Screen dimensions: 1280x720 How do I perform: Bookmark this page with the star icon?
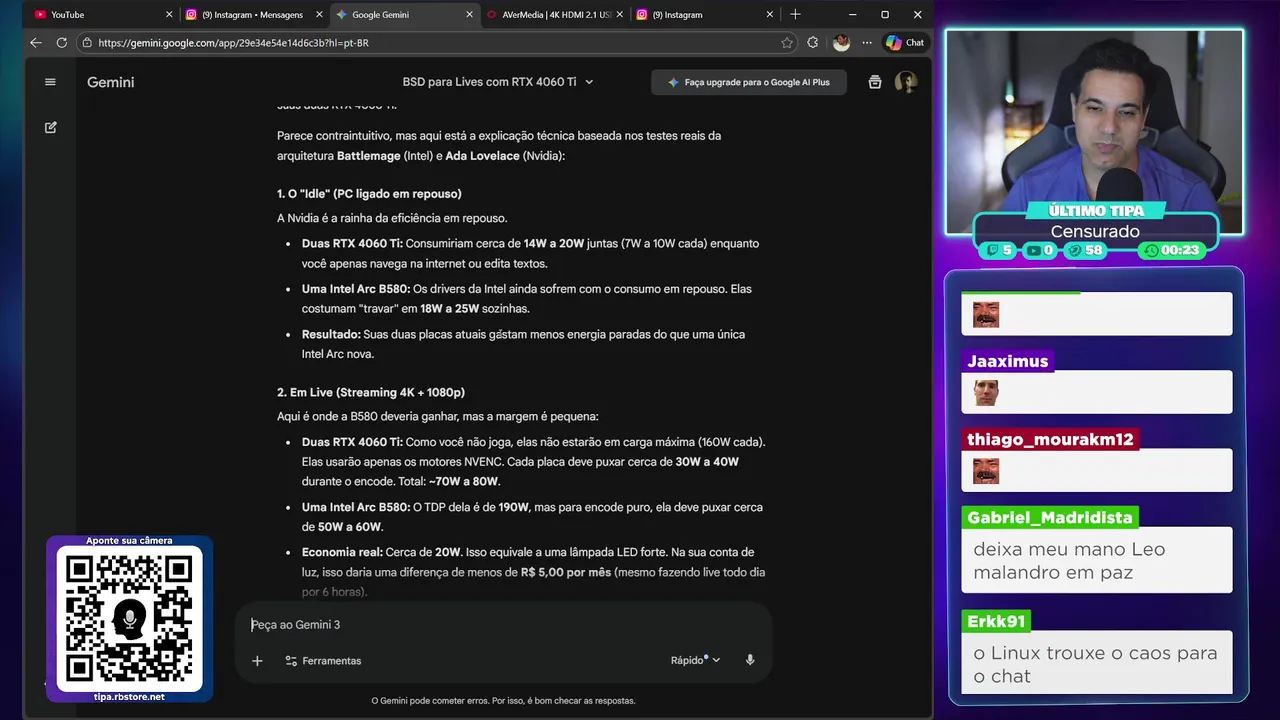(x=787, y=43)
